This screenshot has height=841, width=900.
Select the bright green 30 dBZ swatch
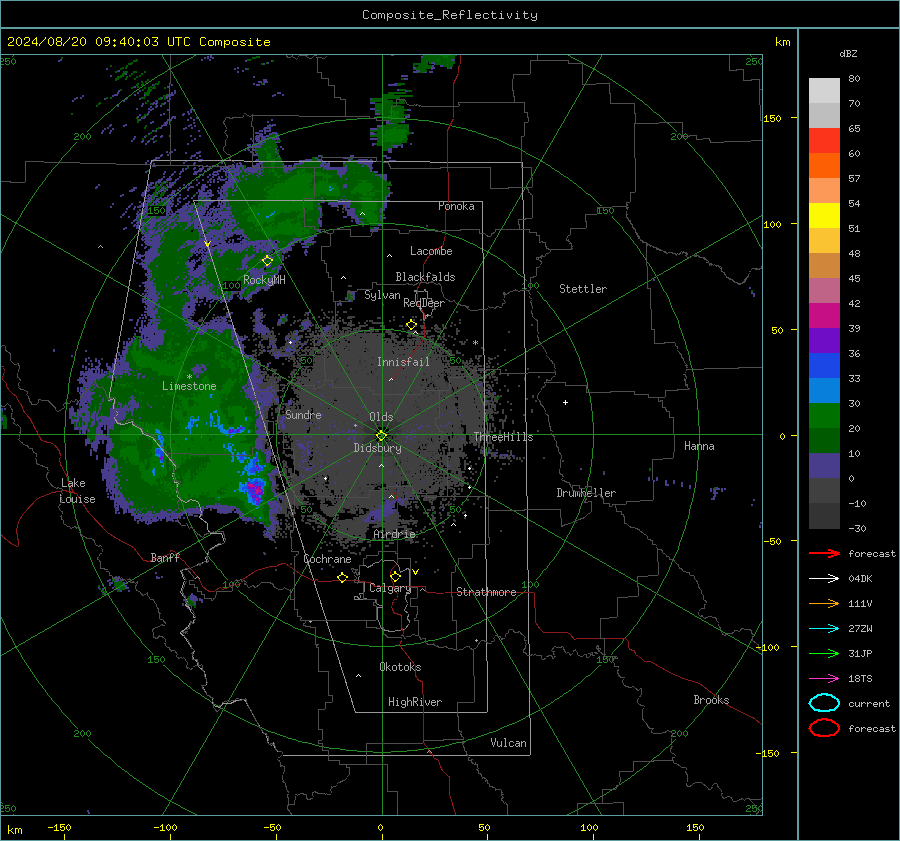(824, 416)
